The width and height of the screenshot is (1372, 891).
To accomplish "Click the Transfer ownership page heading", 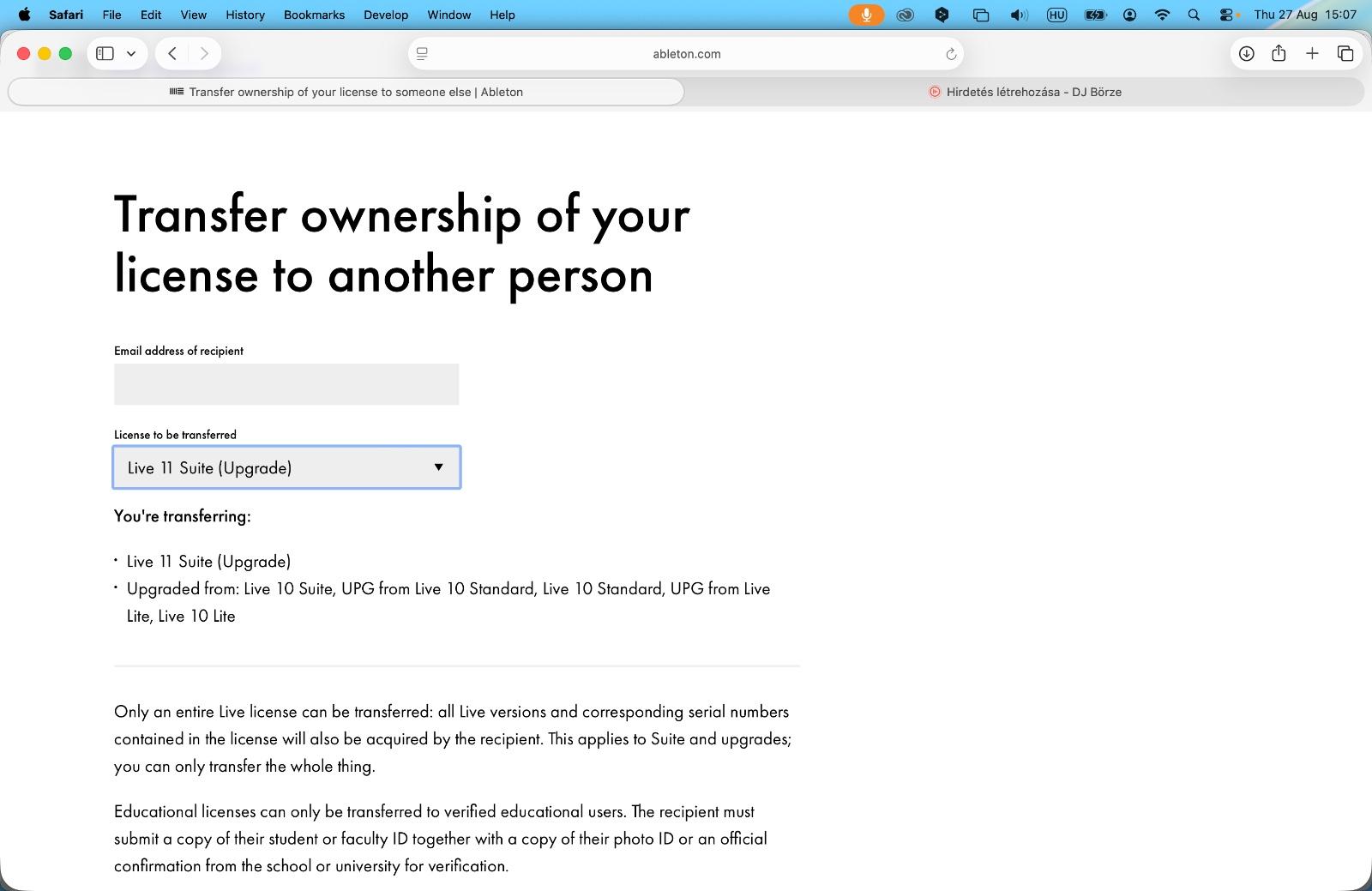I will coord(401,244).
